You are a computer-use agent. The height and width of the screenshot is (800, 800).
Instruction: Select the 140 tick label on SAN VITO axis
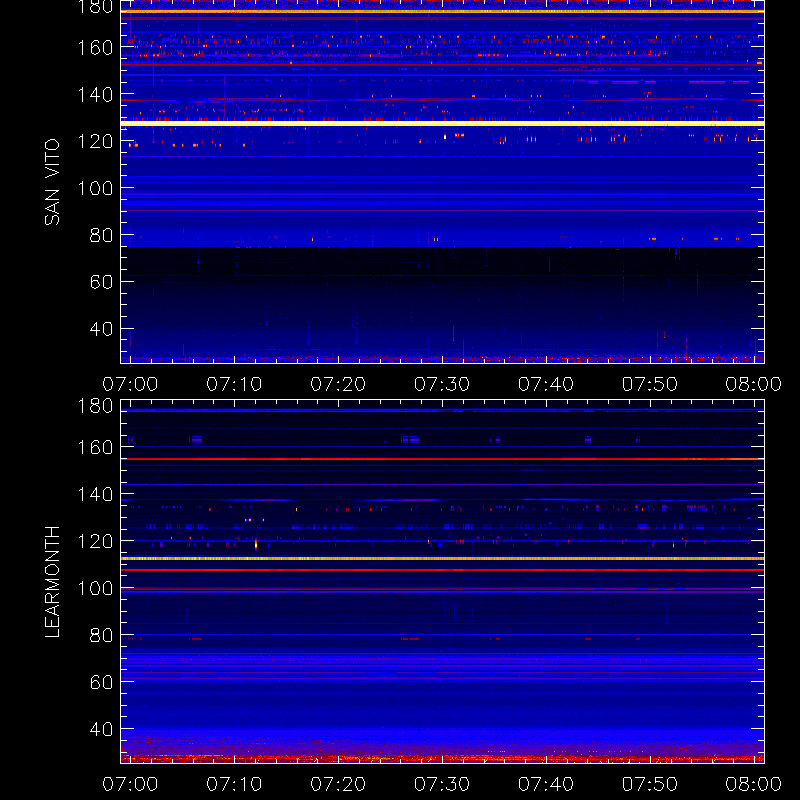coord(95,94)
